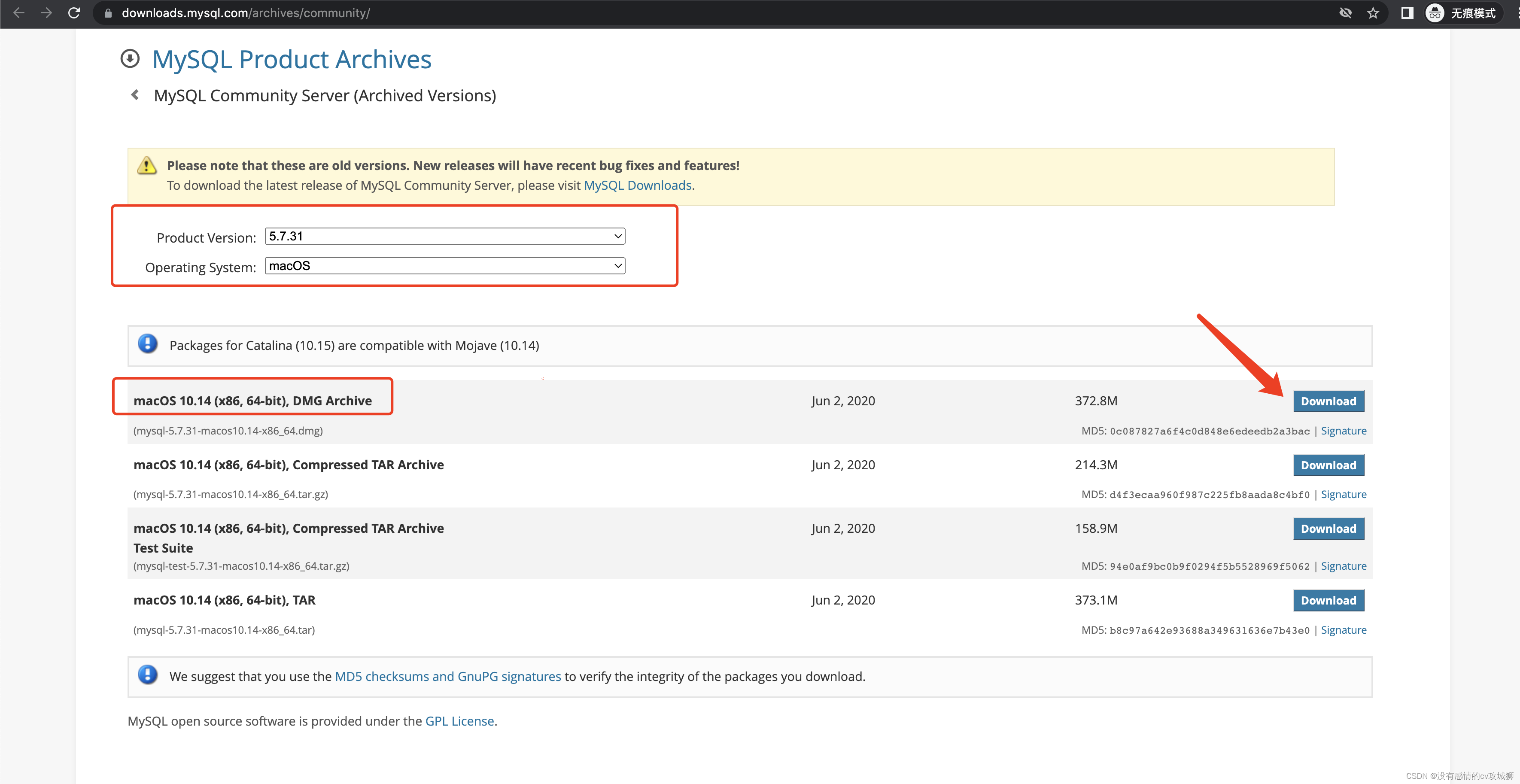This screenshot has height=784, width=1520.
Task: Click the address bar lock icon
Action: click(108, 13)
